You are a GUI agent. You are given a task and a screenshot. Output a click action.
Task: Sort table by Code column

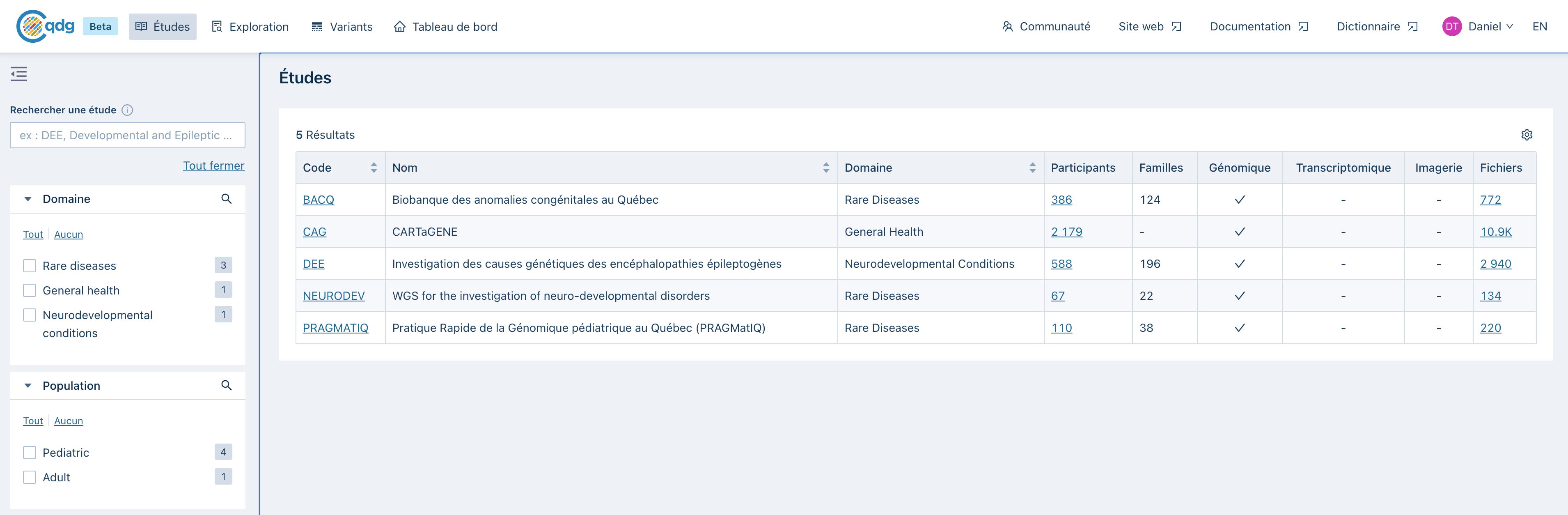[373, 168]
